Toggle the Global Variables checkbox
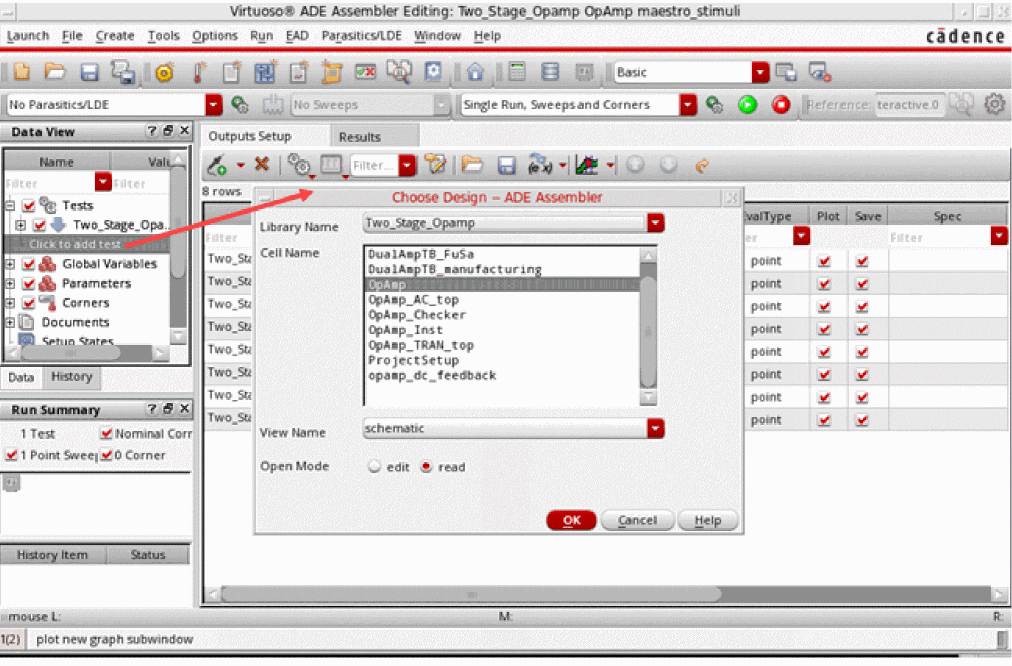The width and height of the screenshot is (1012, 666). coord(29,264)
